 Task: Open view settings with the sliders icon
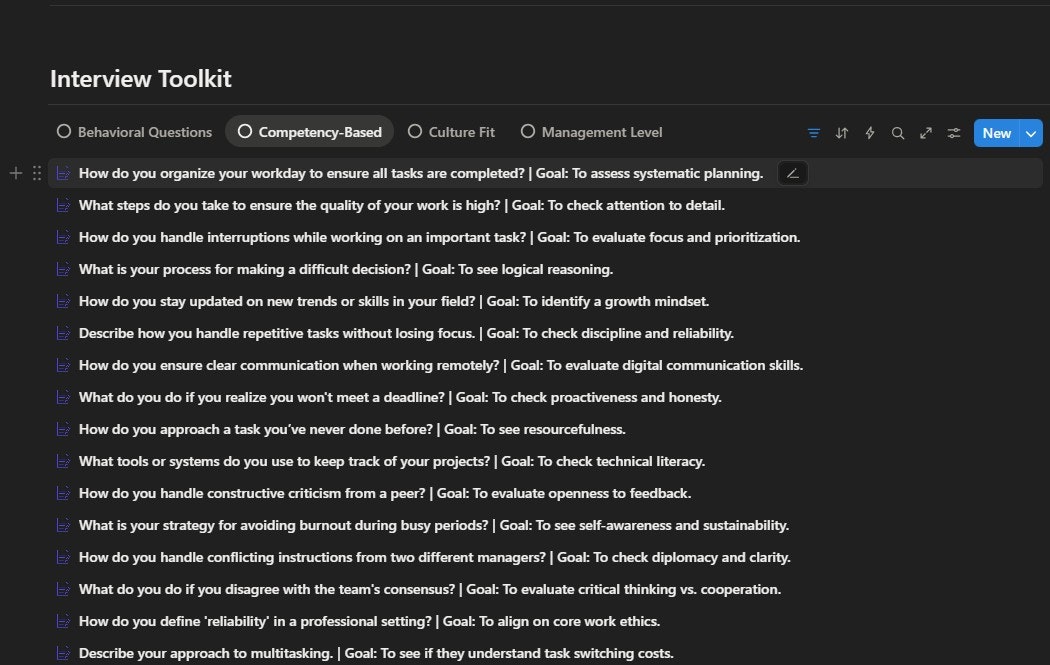(x=953, y=132)
